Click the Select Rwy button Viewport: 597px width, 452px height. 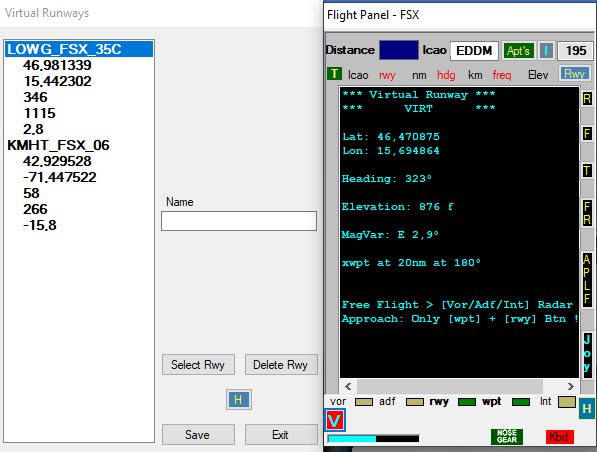coord(198,365)
